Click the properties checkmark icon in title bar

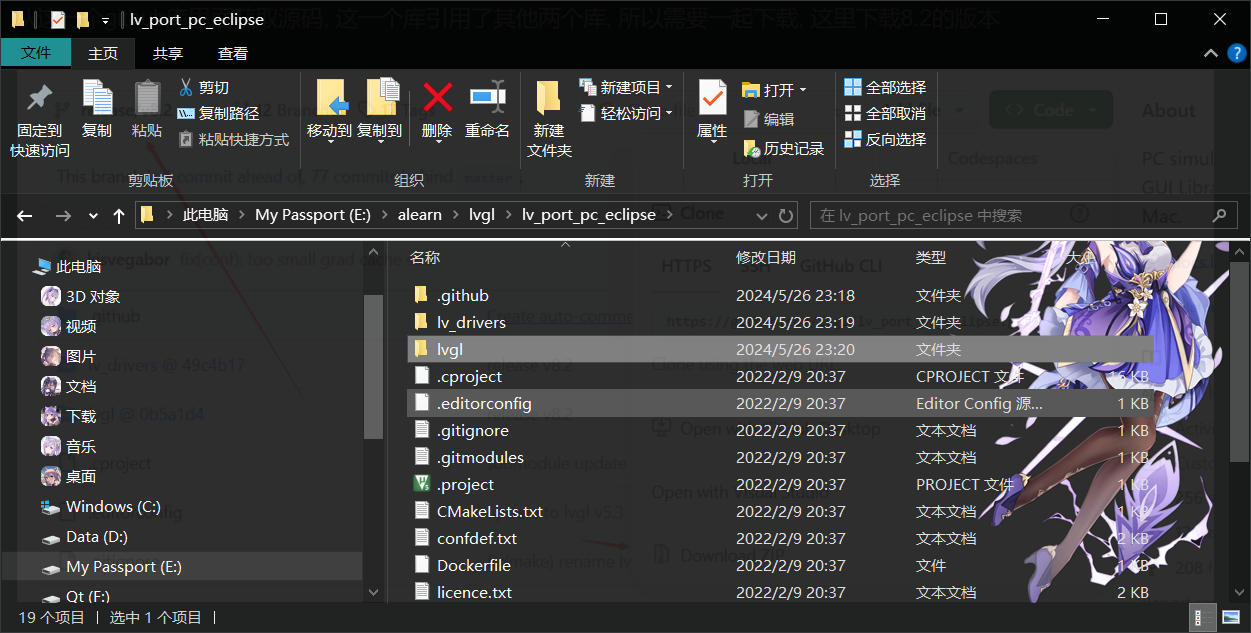[57, 19]
